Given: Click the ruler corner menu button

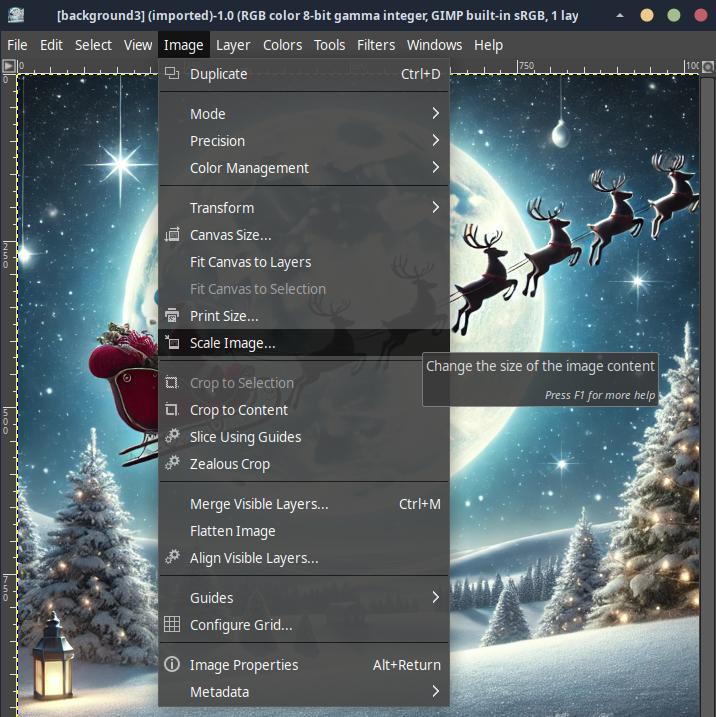Looking at the screenshot, I should [x=9, y=66].
